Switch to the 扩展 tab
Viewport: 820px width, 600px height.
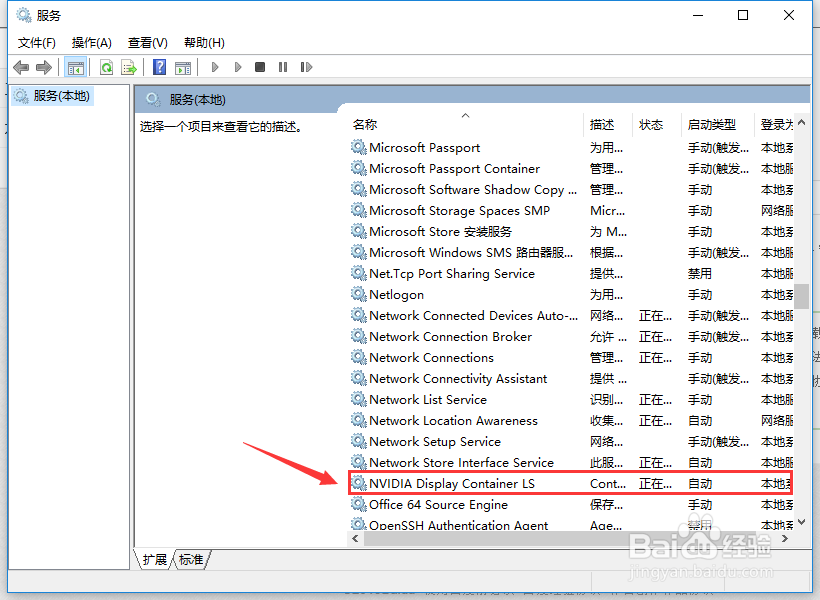[155, 560]
